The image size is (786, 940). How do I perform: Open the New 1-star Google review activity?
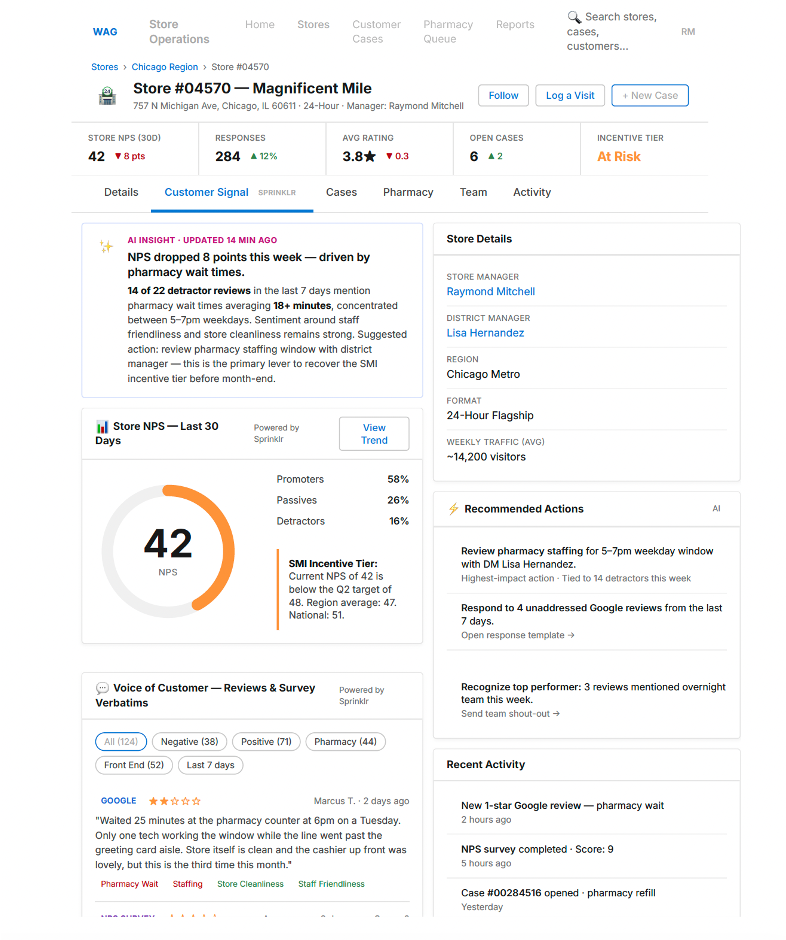588,813
